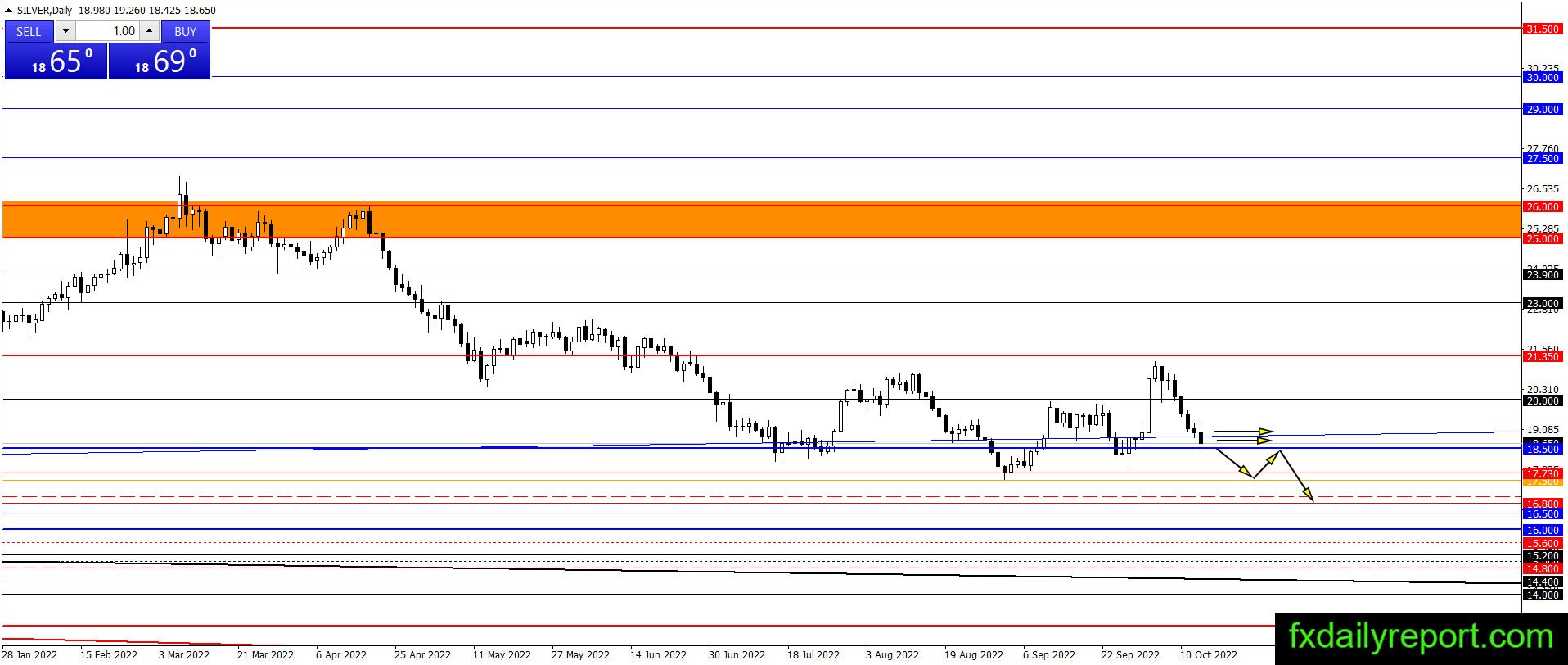Click the 19 Aug 2022 date label

tap(973, 654)
